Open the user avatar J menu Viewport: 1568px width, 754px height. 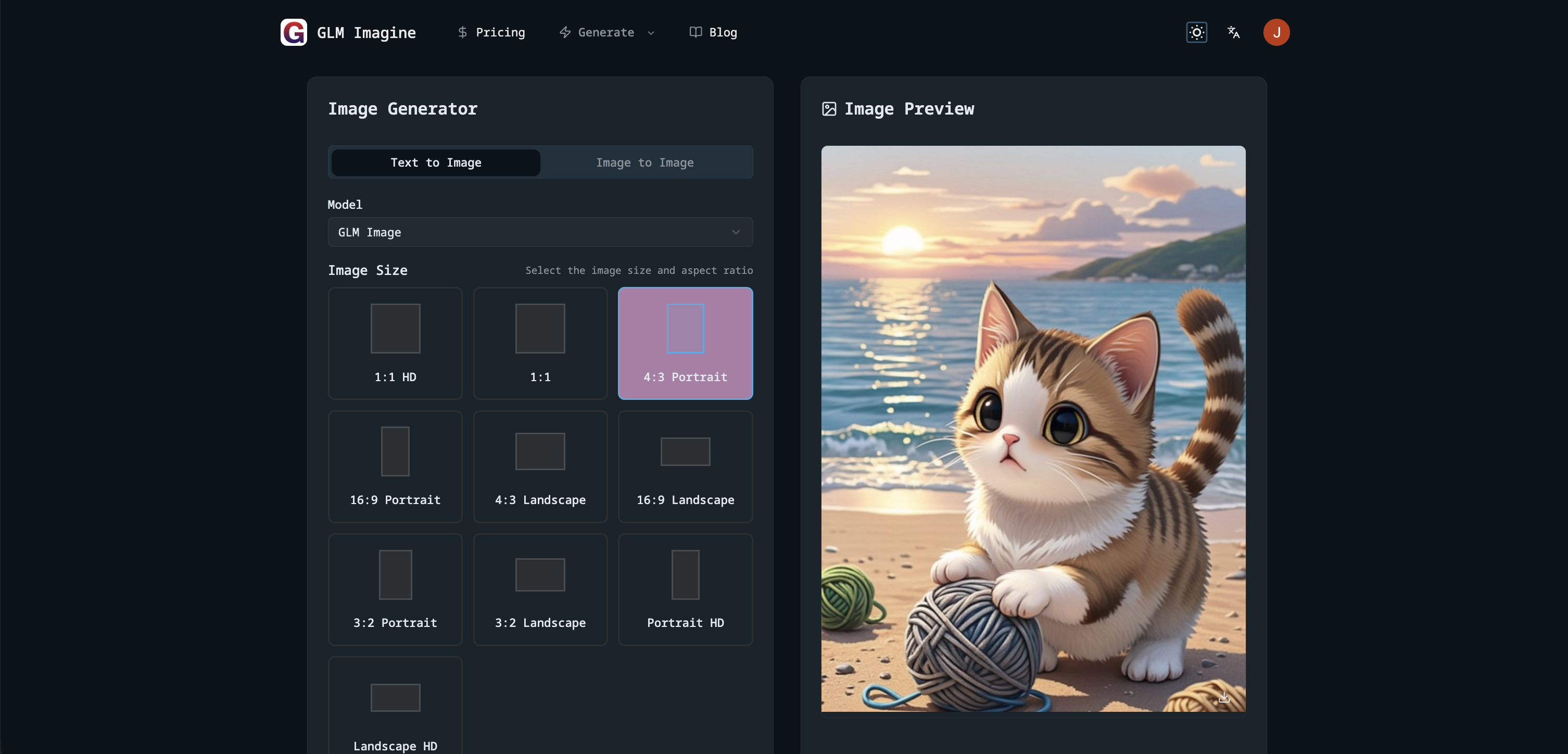(1276, 32)
